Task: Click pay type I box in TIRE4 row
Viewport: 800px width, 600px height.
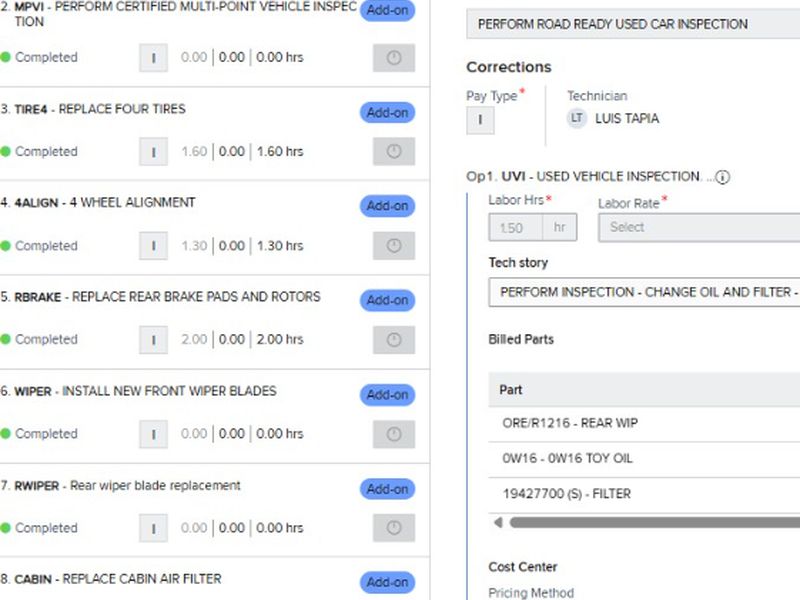Action: point(153,152)
